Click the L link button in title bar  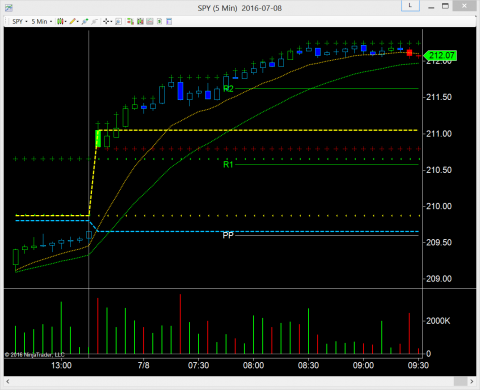pyautogui.click(x=410, y=6)
